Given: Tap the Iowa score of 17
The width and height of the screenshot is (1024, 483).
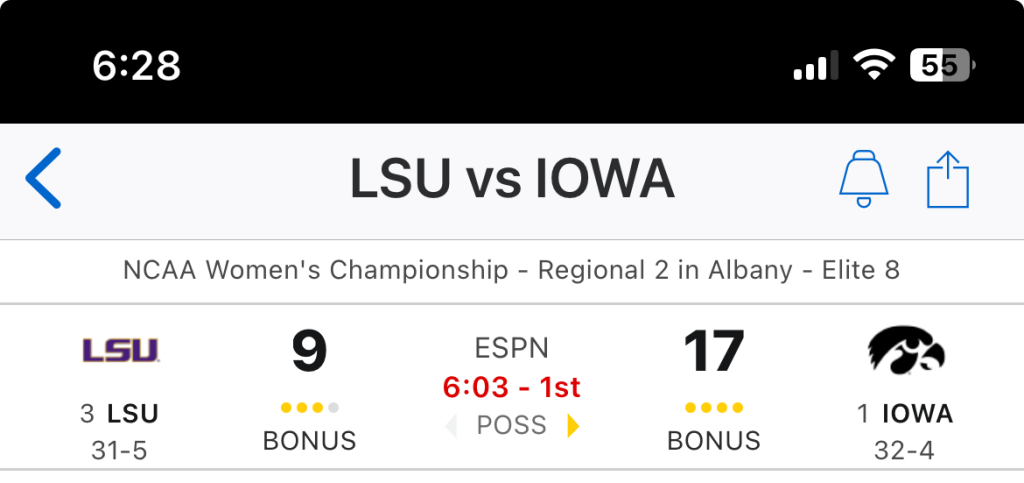Looking at the screenshot, I should (714, 351).
